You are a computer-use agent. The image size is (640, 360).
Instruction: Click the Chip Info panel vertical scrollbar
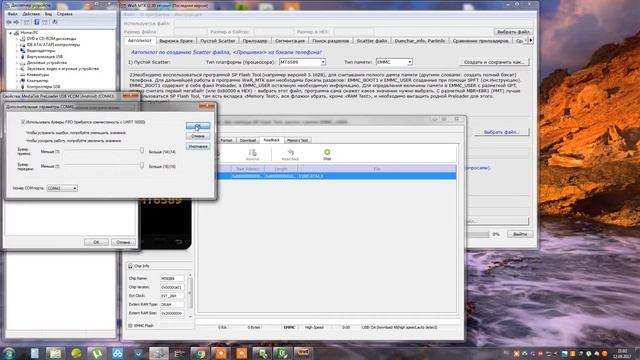click(x=190, y=296)
